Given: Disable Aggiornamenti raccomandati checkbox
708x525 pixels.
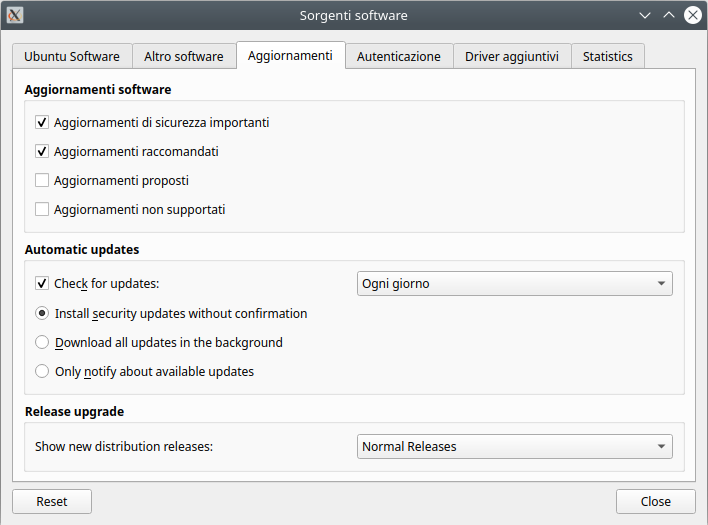Looking at the screenshot, I should pos(42,152).
